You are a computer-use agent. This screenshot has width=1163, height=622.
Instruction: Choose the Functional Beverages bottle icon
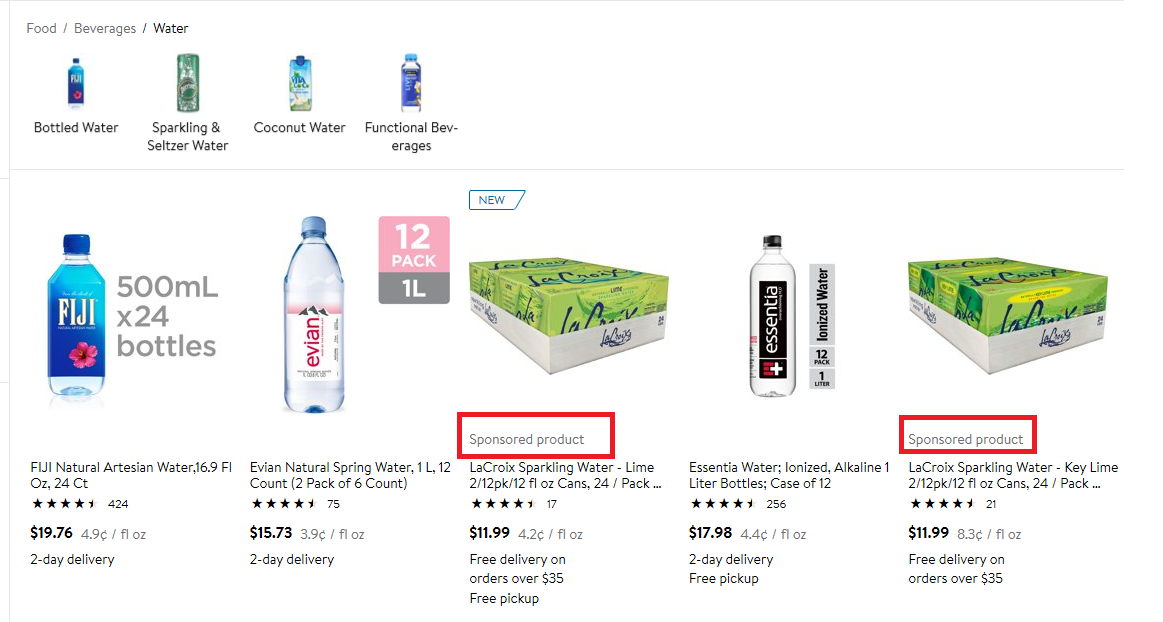(x=411, y=83)
